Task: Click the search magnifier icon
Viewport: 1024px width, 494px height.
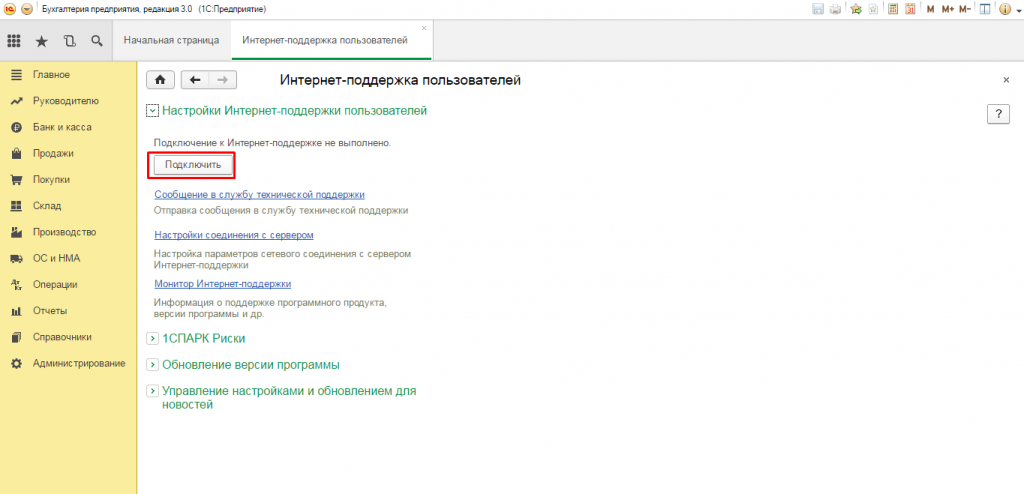Action: pyautogui.click(x=97, y=41)
